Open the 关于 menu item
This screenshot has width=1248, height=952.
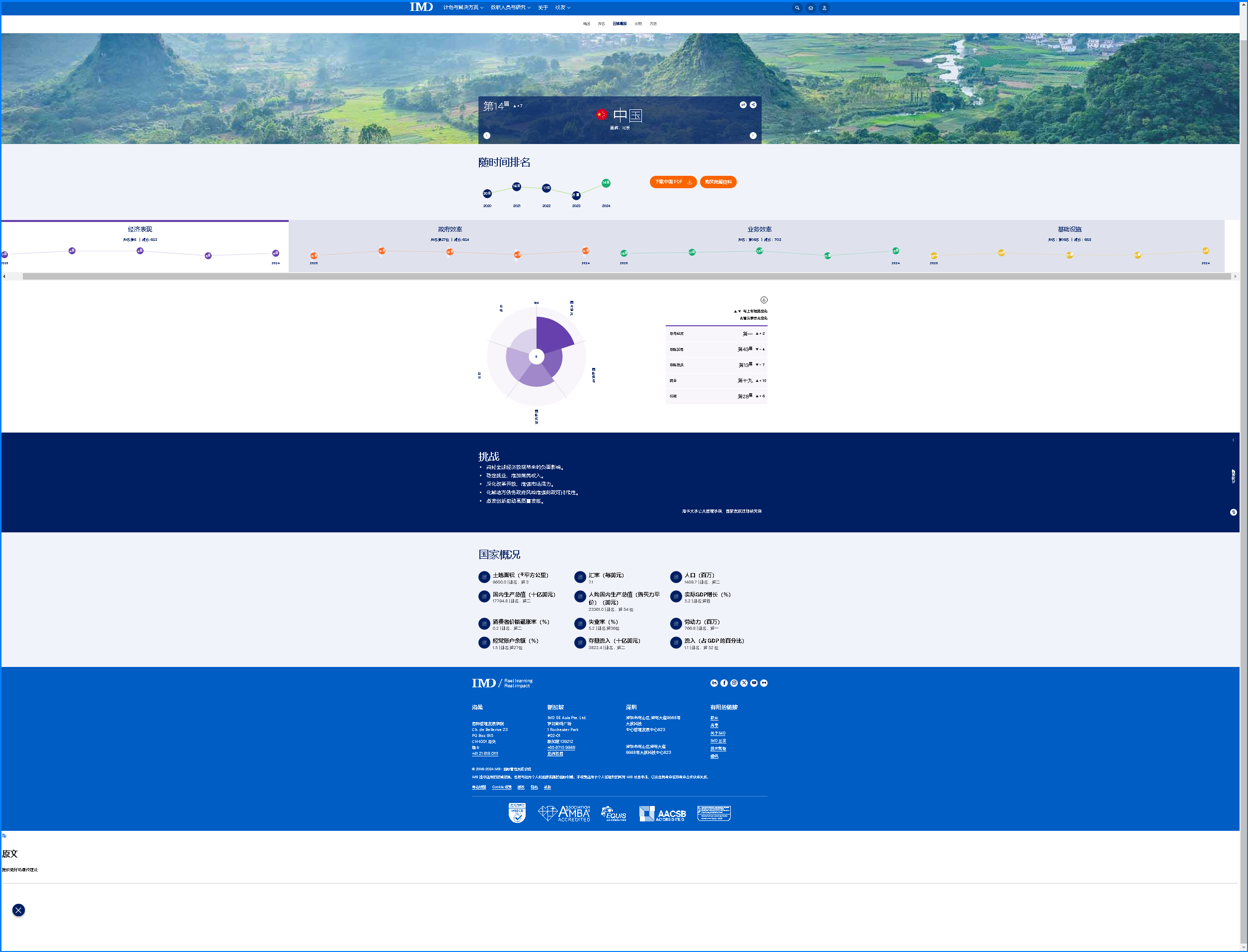[x=543, y=7]
